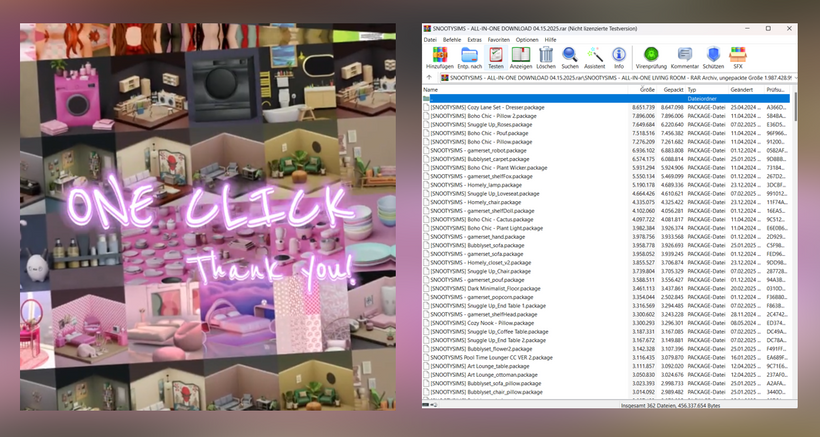
Task: Run the Testen archive check
Action: (494, 55)
